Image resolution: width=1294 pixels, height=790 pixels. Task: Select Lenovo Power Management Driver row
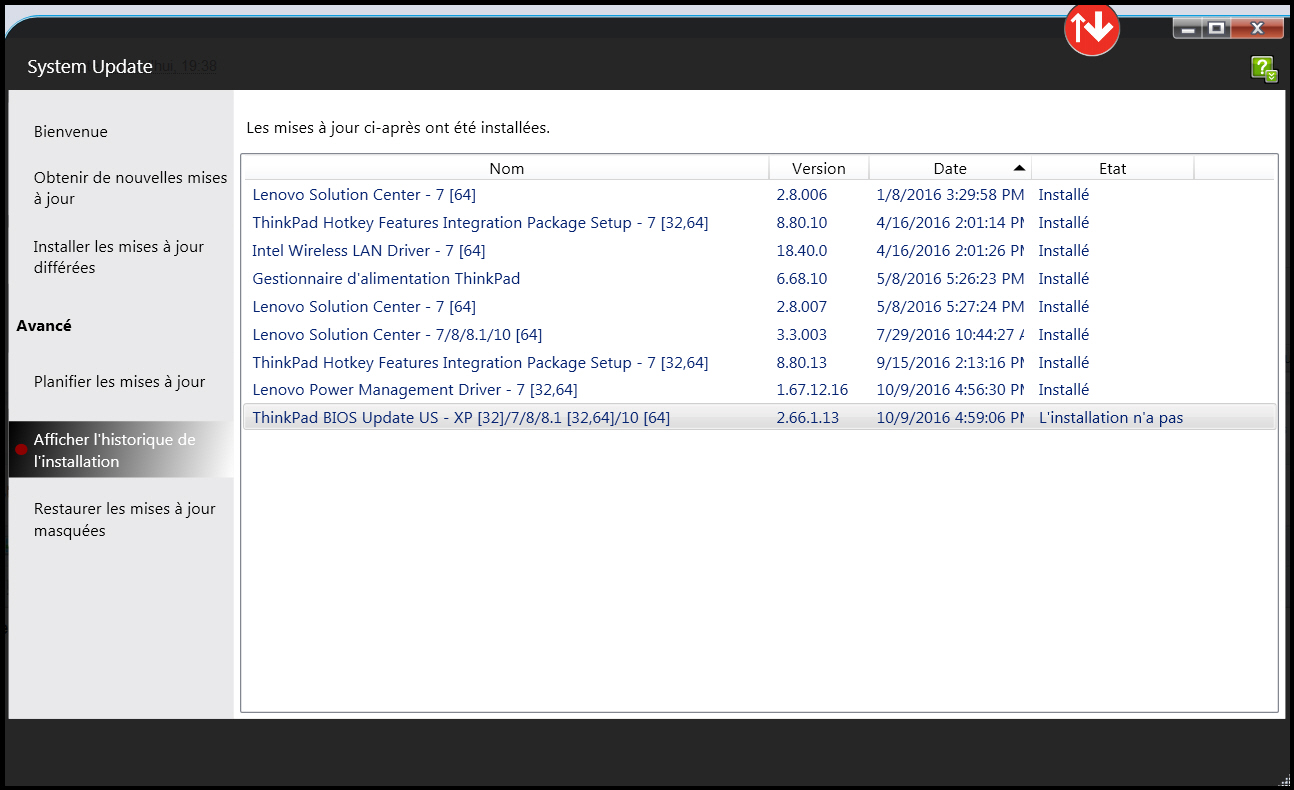[759, 390]
